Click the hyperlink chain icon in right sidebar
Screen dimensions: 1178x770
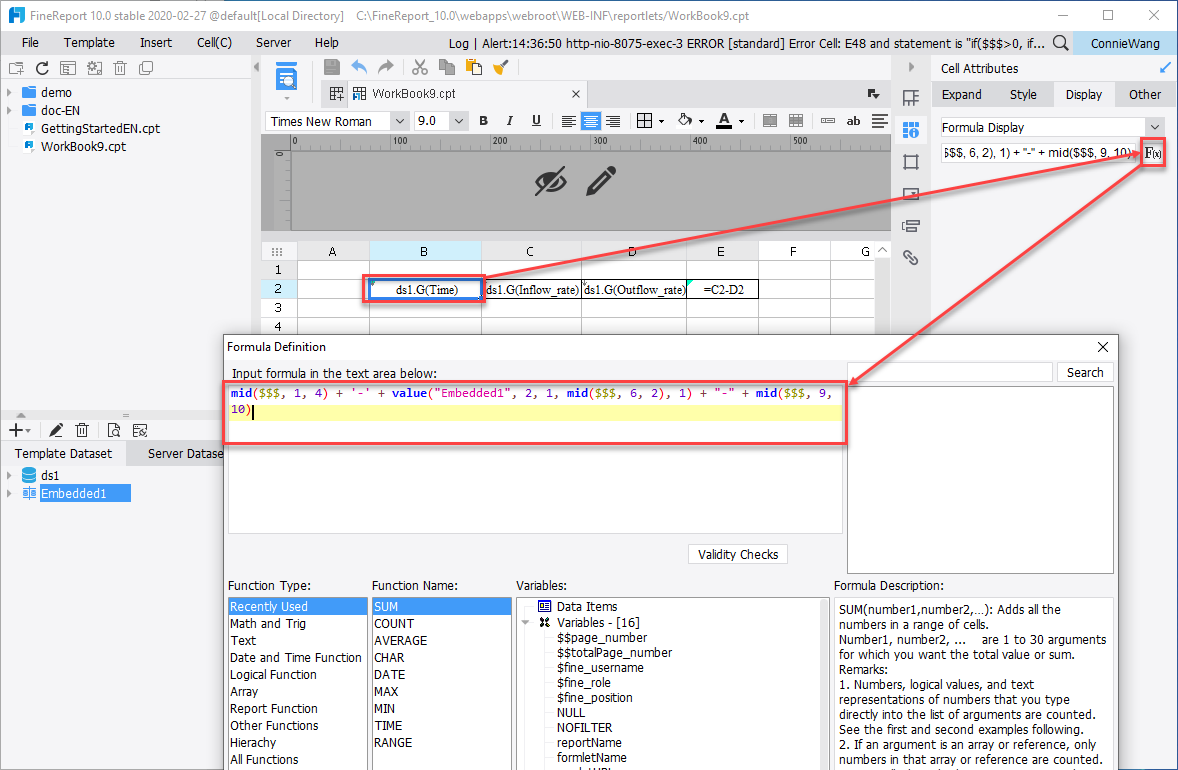tap(911, 257)
